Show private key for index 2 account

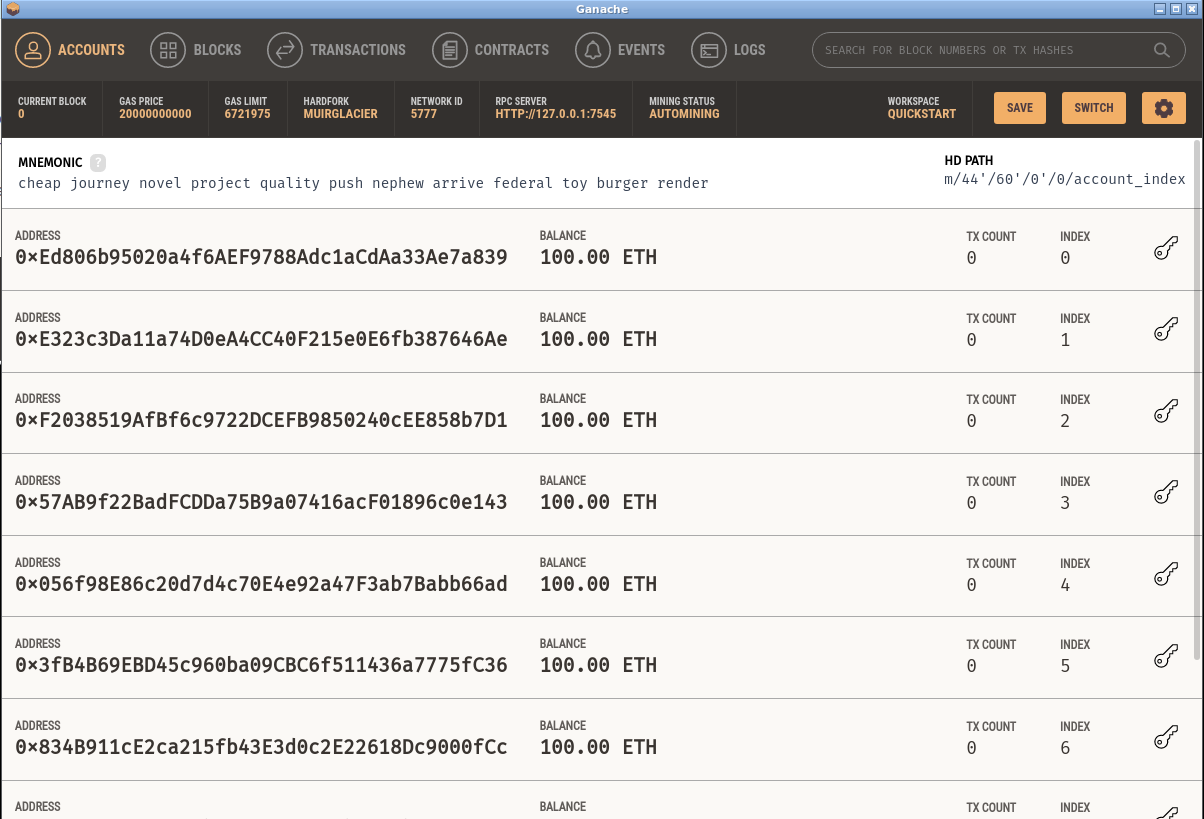click(x=1166, y=412)
